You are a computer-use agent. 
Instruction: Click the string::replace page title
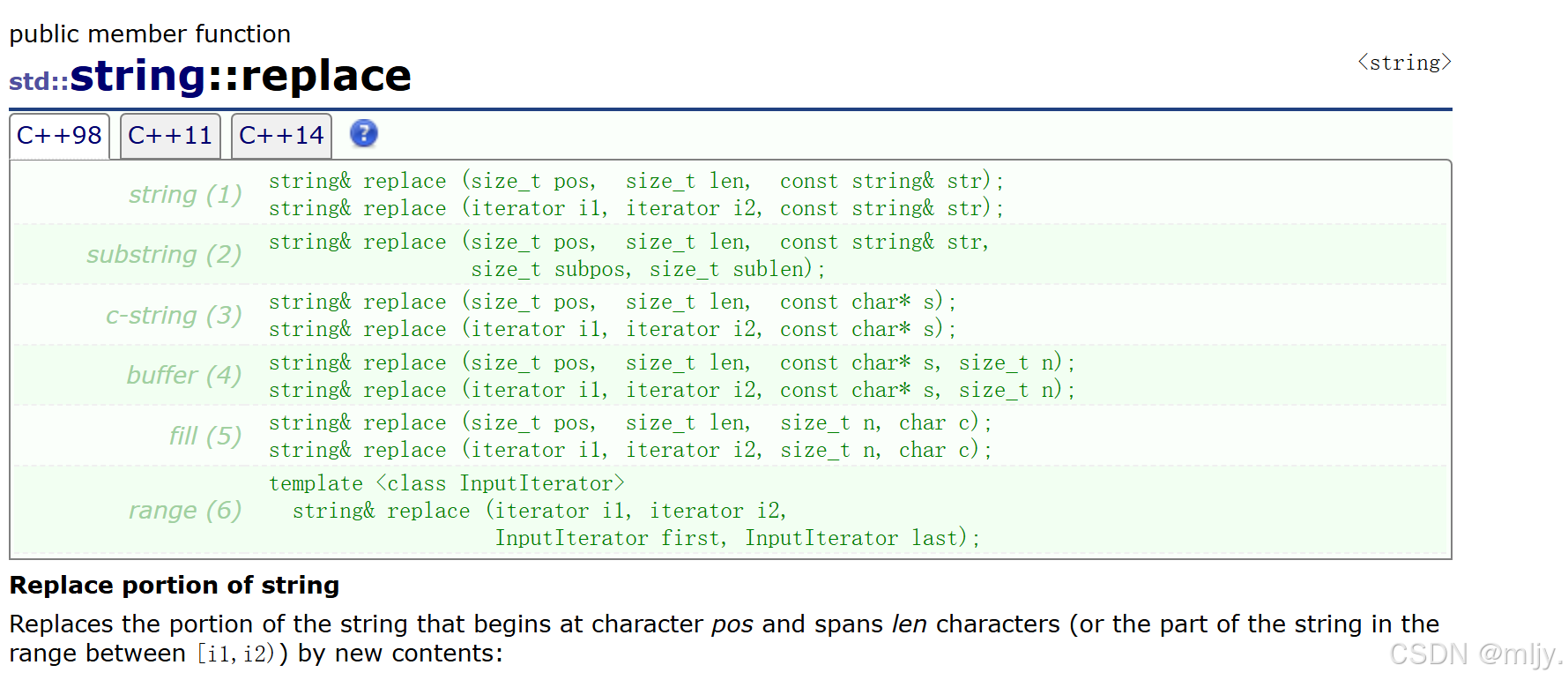241,76
